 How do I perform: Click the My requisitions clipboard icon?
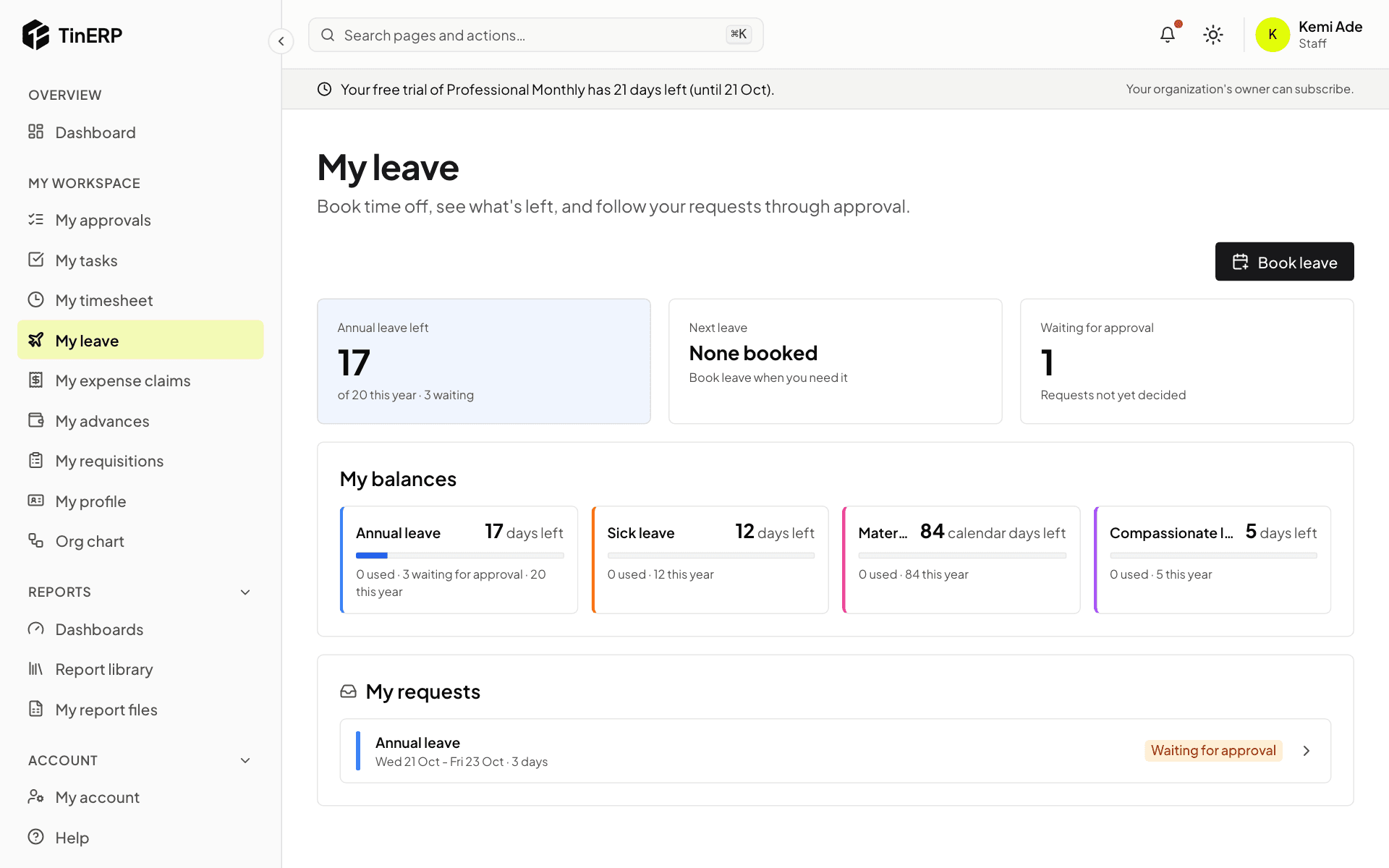[36, 460]
